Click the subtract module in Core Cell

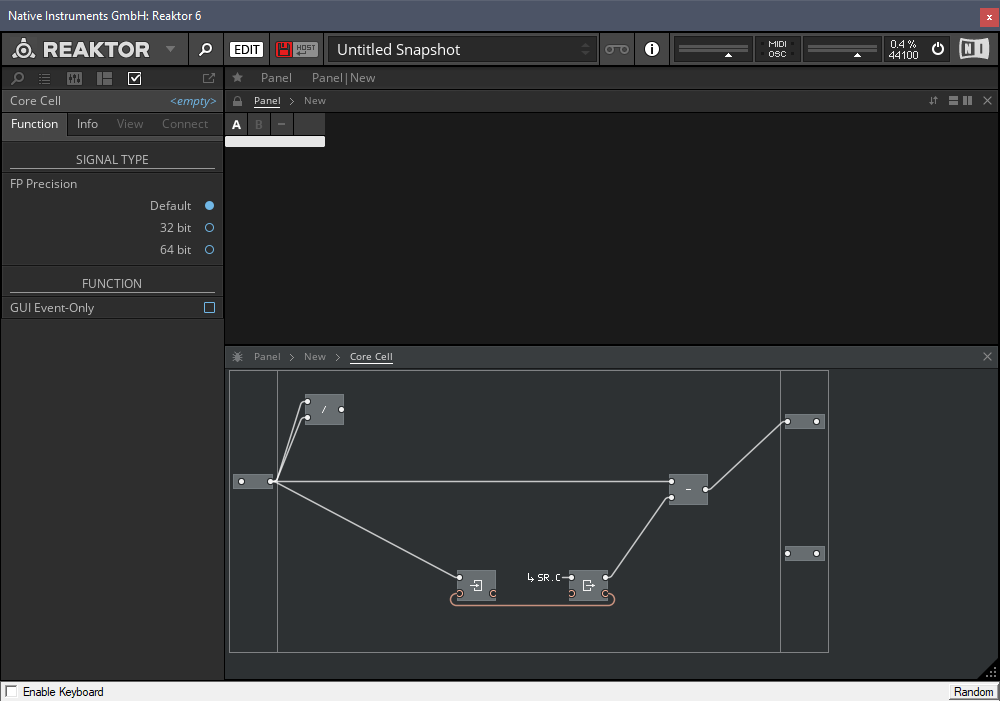click(688, 489)
